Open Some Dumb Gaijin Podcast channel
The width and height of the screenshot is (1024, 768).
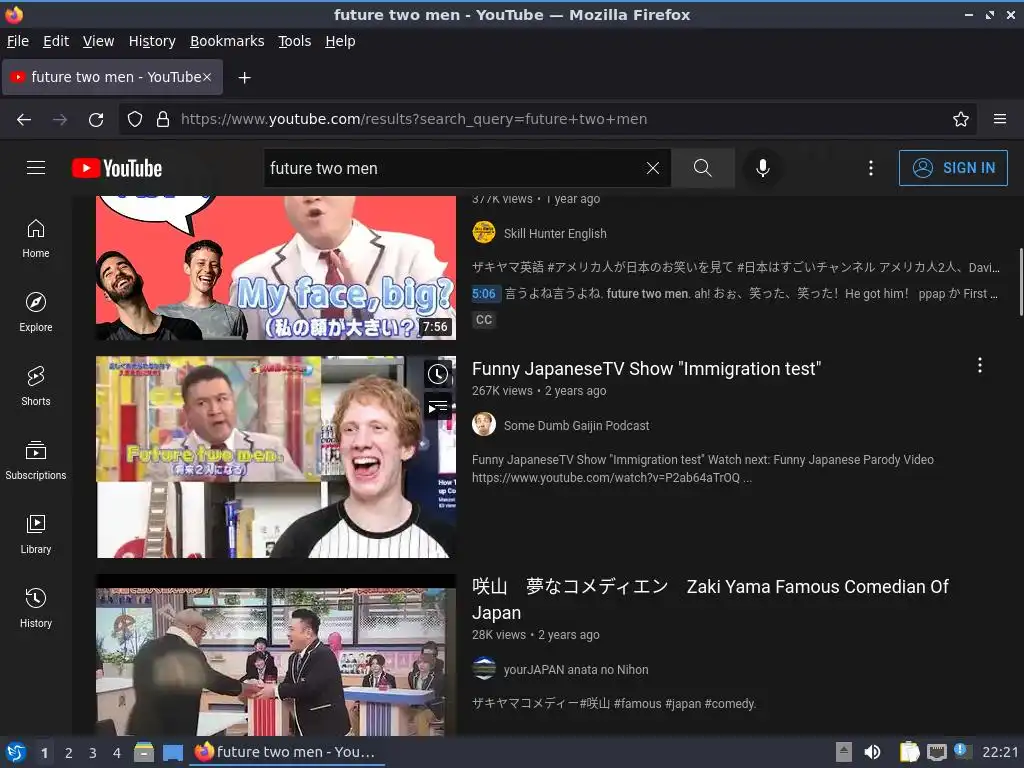pos(577,426)
